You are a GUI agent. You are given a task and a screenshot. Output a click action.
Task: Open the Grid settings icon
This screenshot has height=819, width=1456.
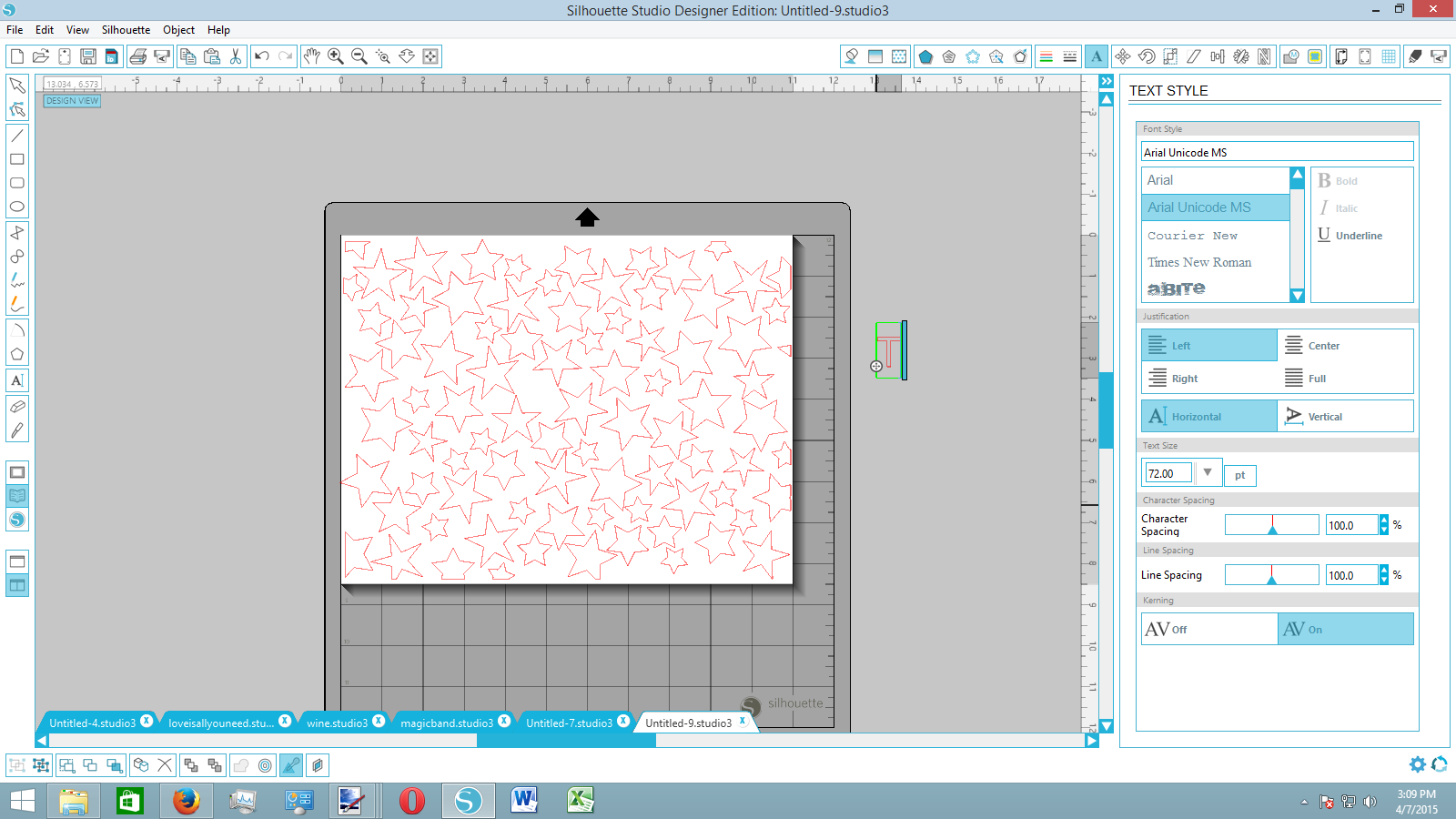click(1389, 56)
